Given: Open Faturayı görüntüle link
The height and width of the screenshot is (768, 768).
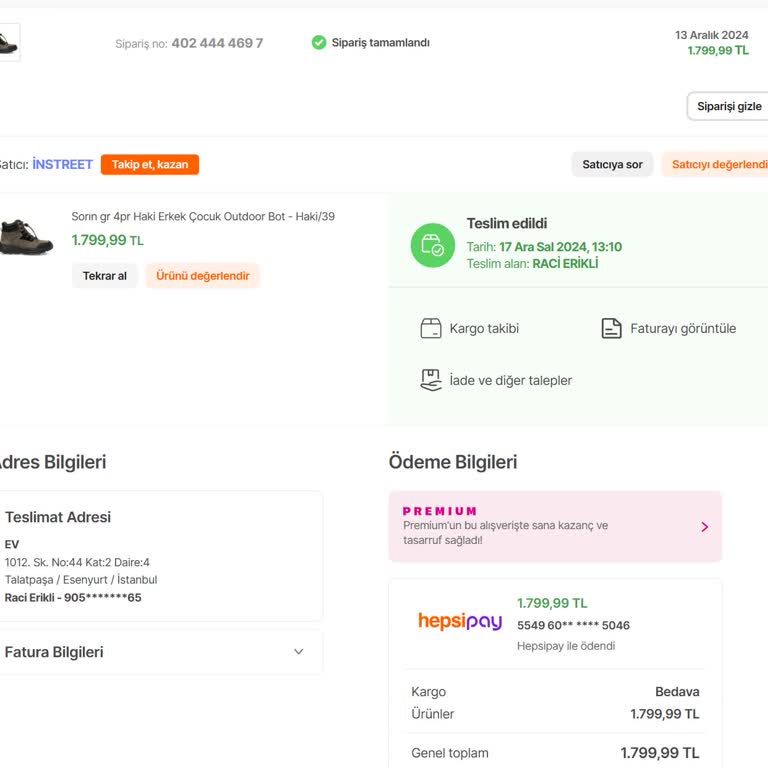Looking at the screenshot, I should [683, 328].
